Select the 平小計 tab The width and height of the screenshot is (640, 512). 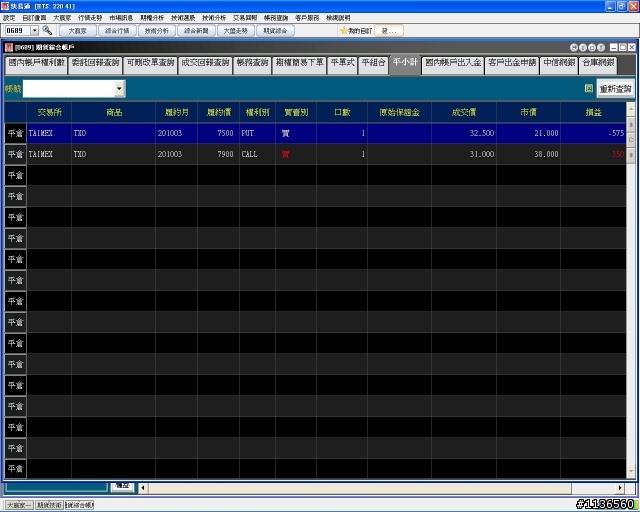(405, 64)
